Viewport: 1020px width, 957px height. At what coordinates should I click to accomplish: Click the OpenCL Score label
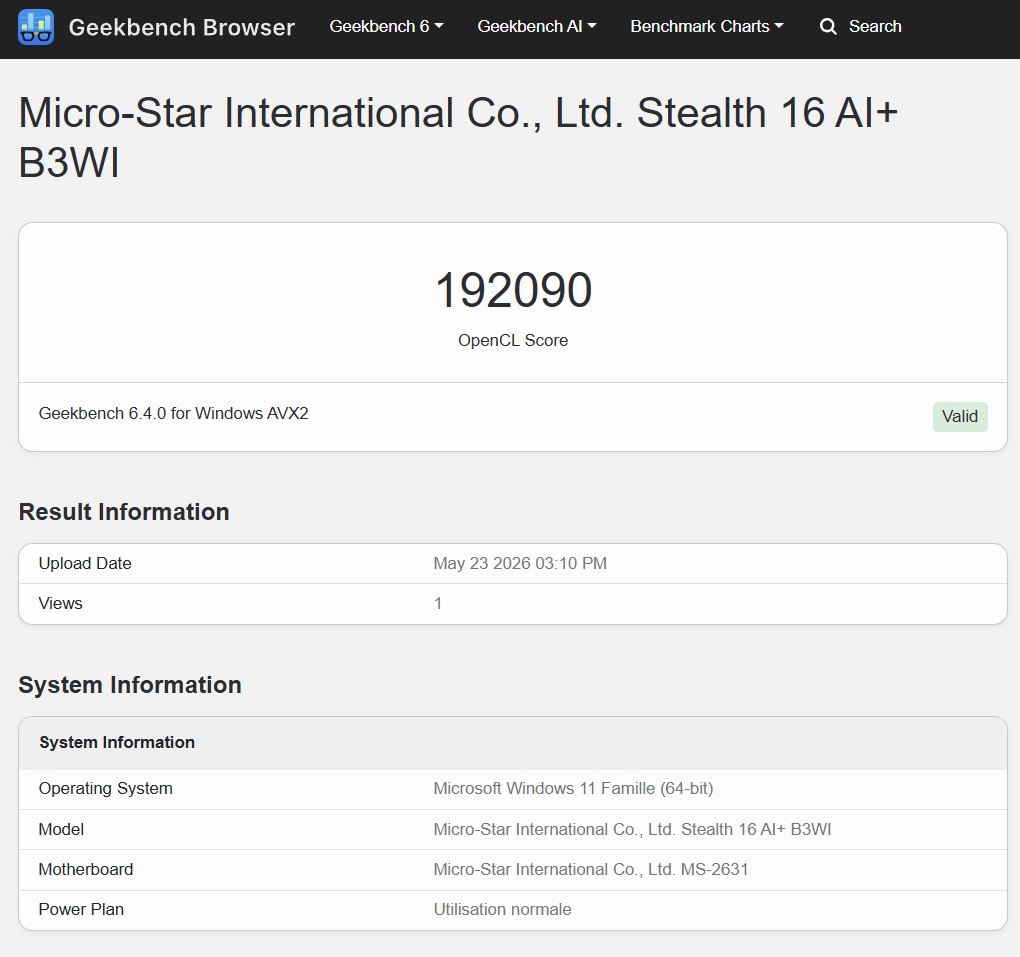[513, 340]
